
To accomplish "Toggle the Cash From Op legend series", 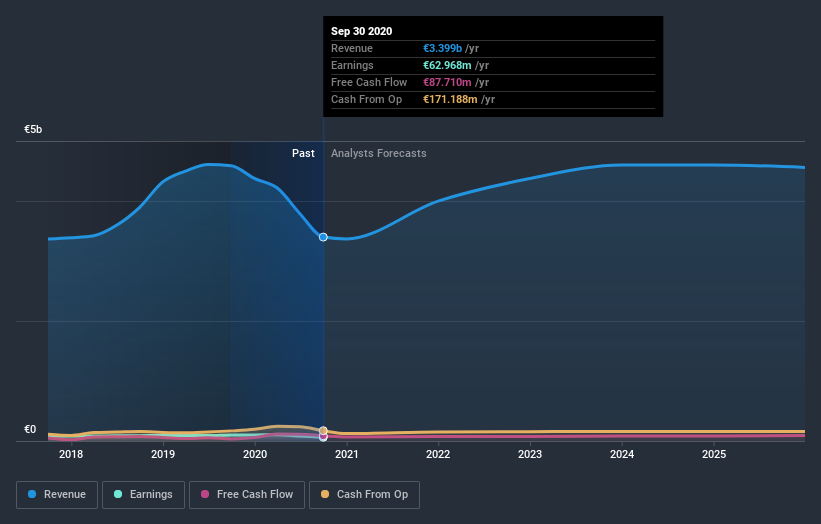I will pos(364,495).
